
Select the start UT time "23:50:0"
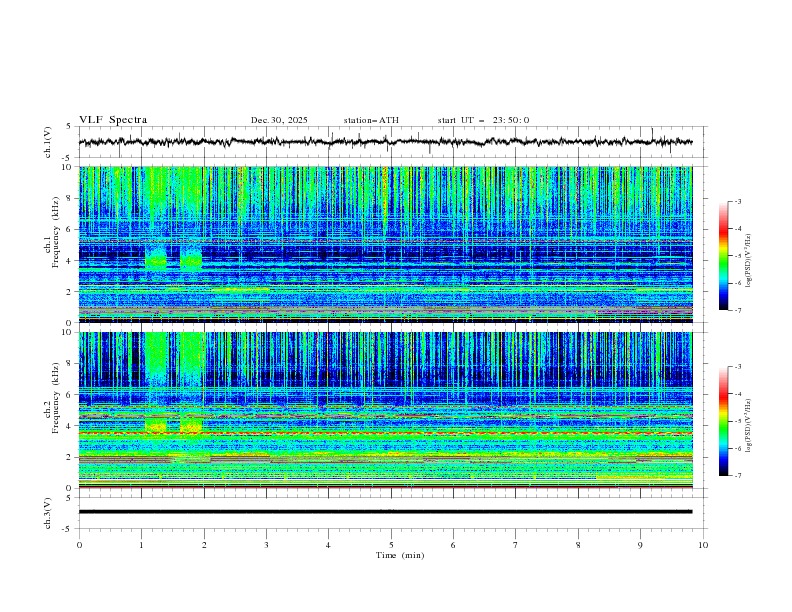(510, 120)
